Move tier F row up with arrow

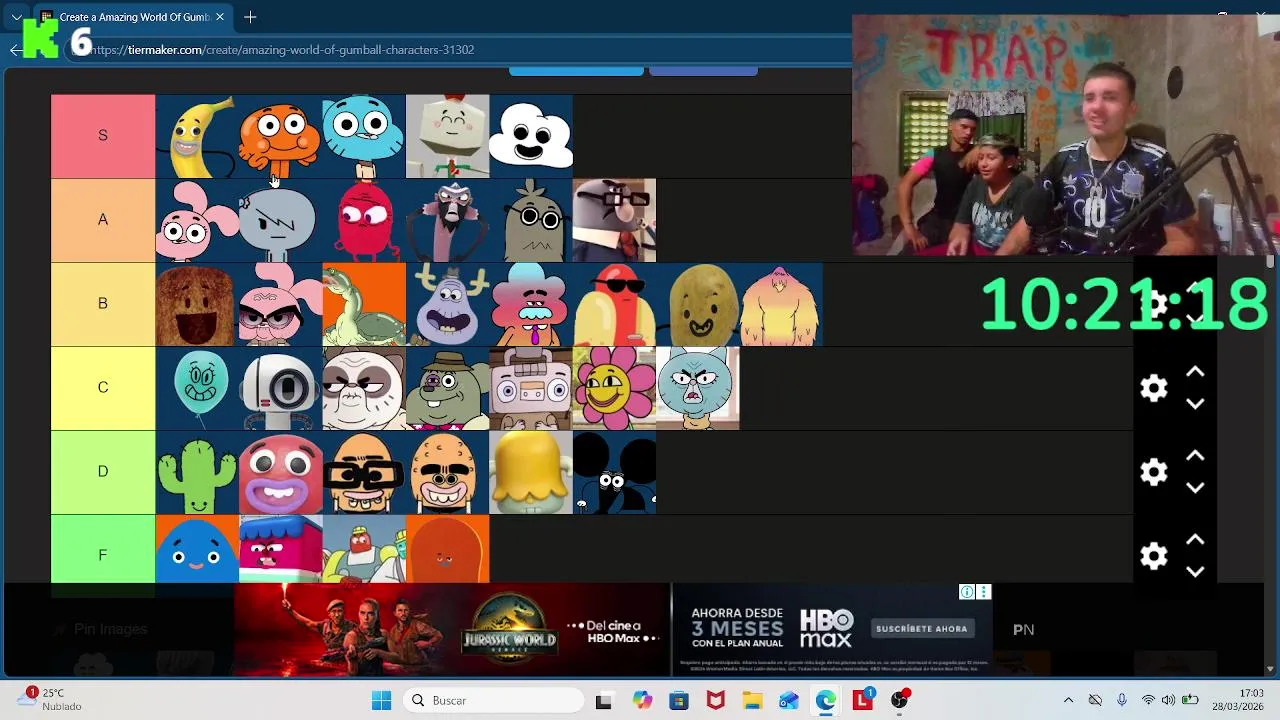click(1195, 540)
